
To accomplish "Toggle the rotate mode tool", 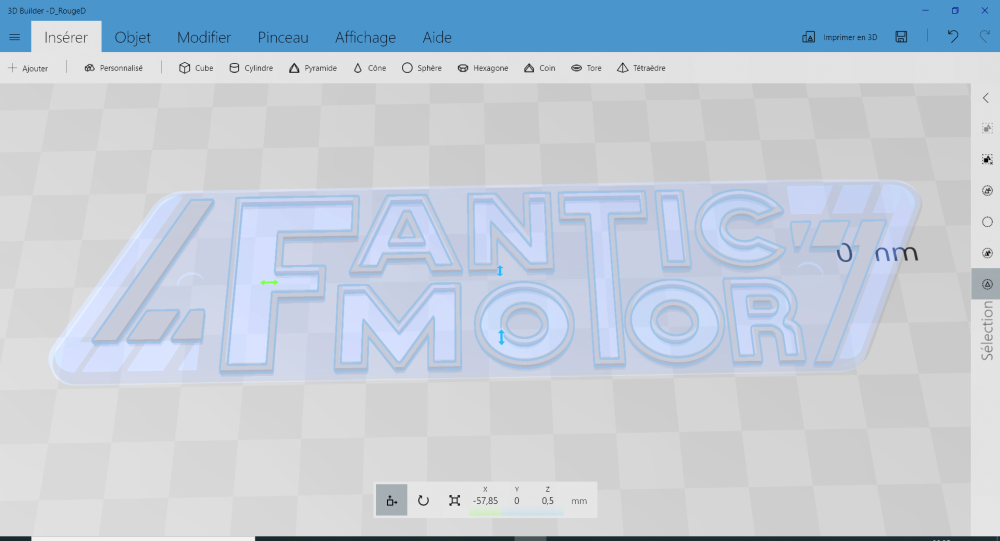I will click(x=423, y=500).
